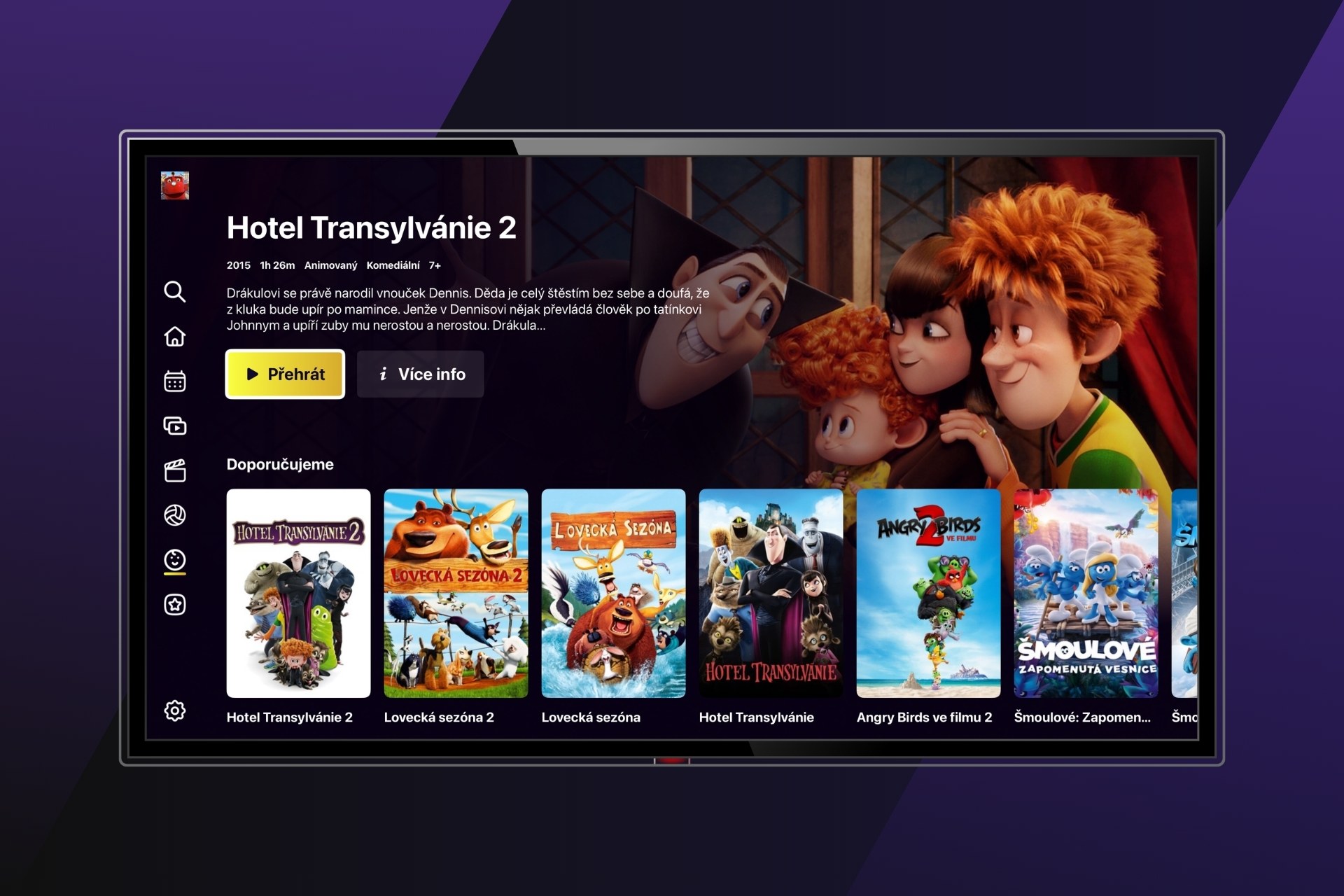This screenshot has width=1344, height=896.
Task: Select the Hotel Transylvánie 2 poster
Action: (x=298, y=593)
